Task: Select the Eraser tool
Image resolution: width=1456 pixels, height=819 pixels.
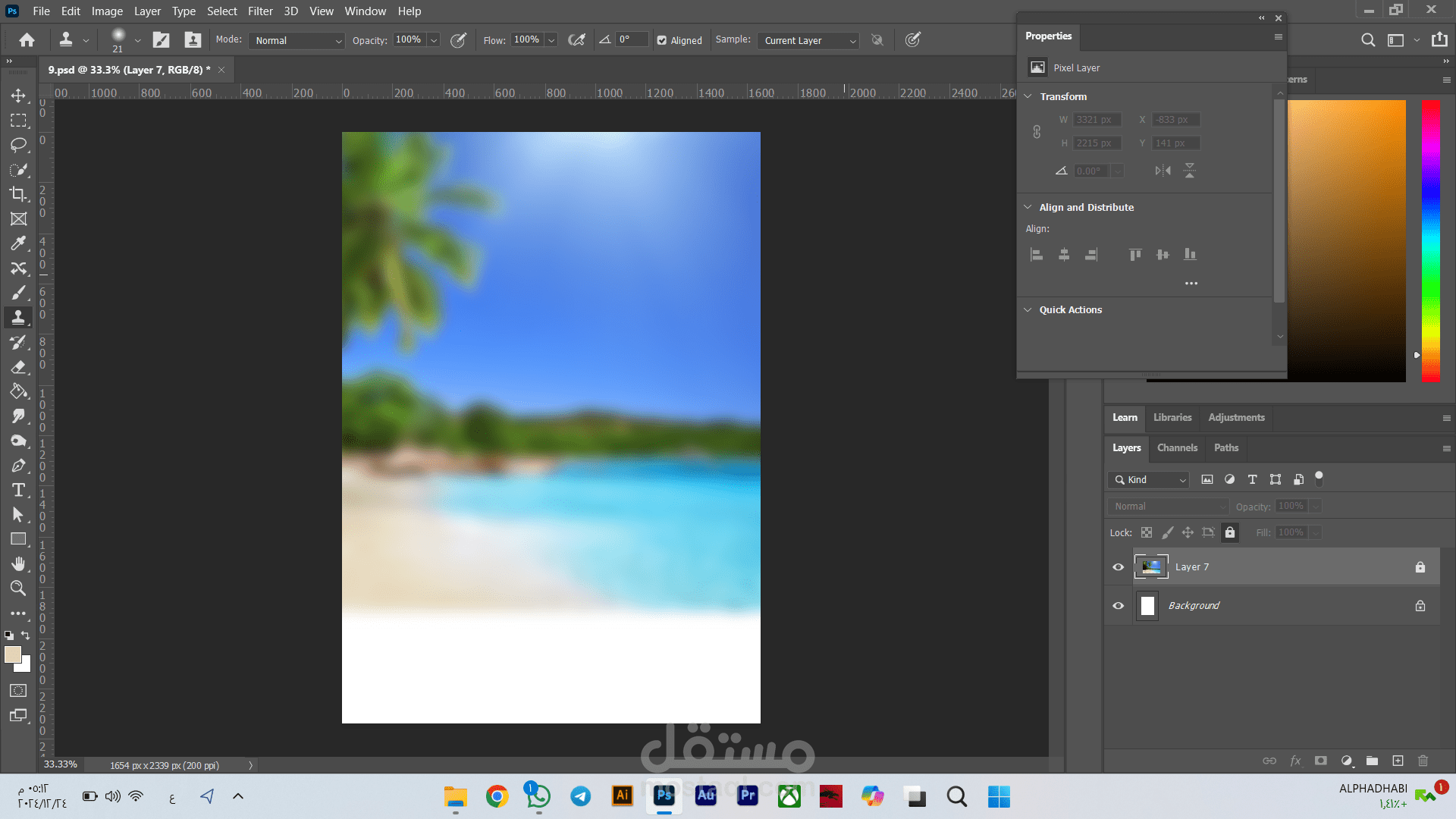Action: coord(18,367)
